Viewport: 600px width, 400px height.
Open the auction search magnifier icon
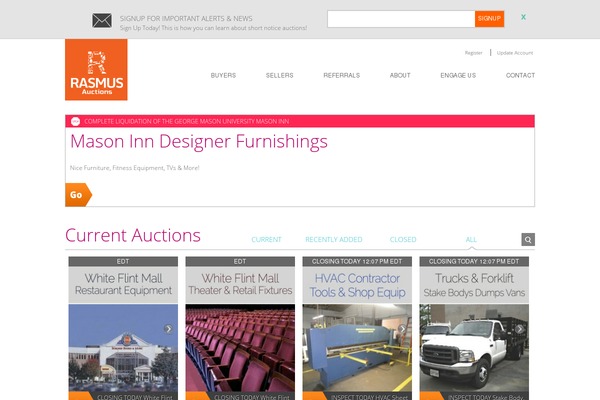(528, 240)
